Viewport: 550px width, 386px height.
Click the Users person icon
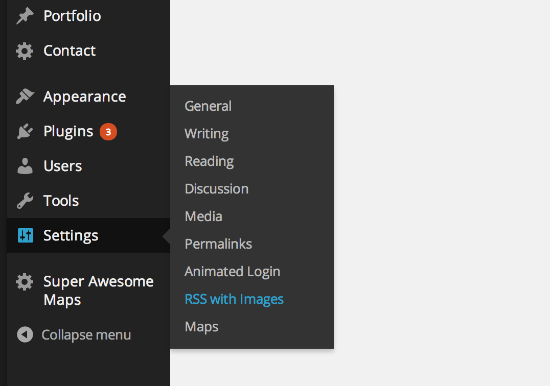(x=25, y=166)
